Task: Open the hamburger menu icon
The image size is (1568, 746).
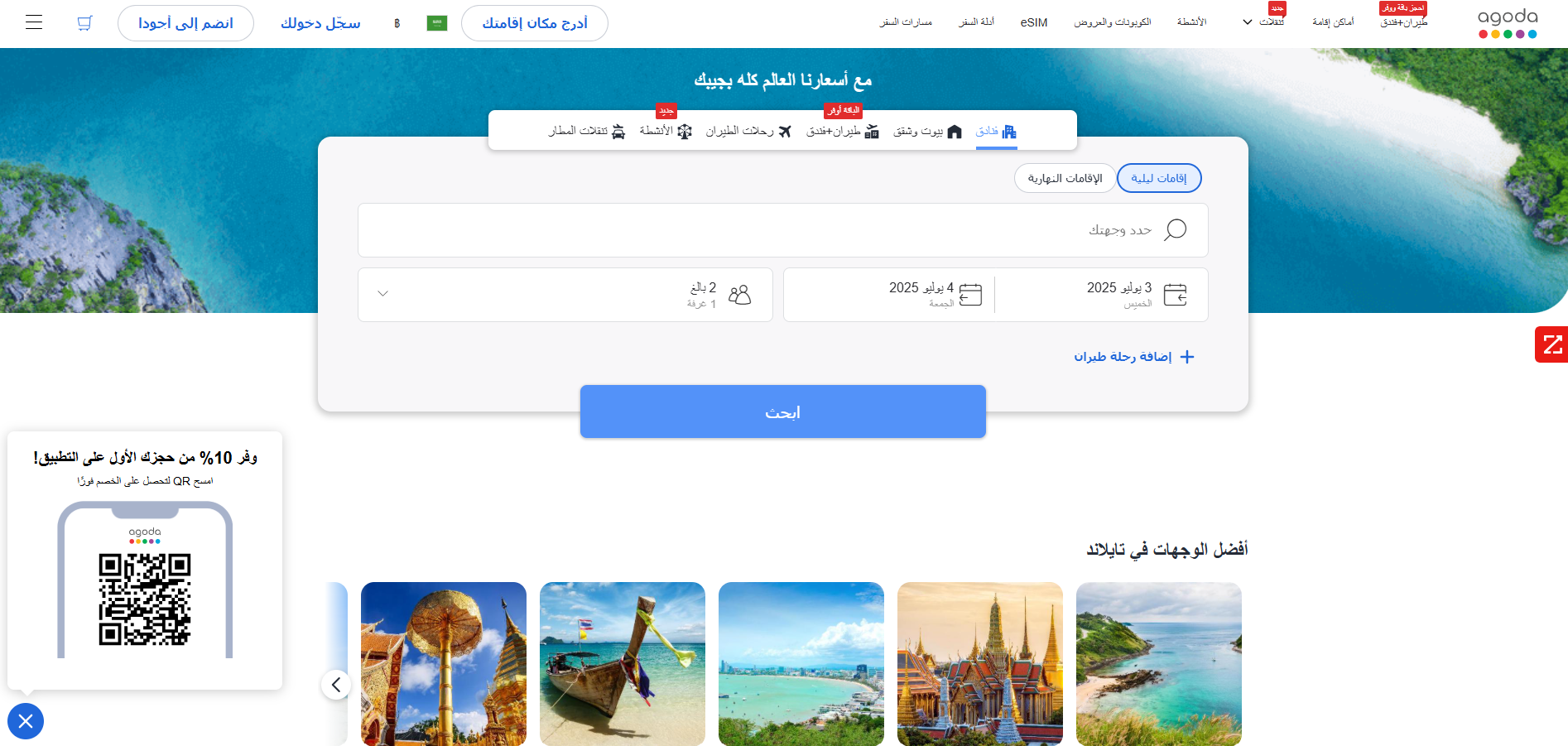Action: pos(34,23)
